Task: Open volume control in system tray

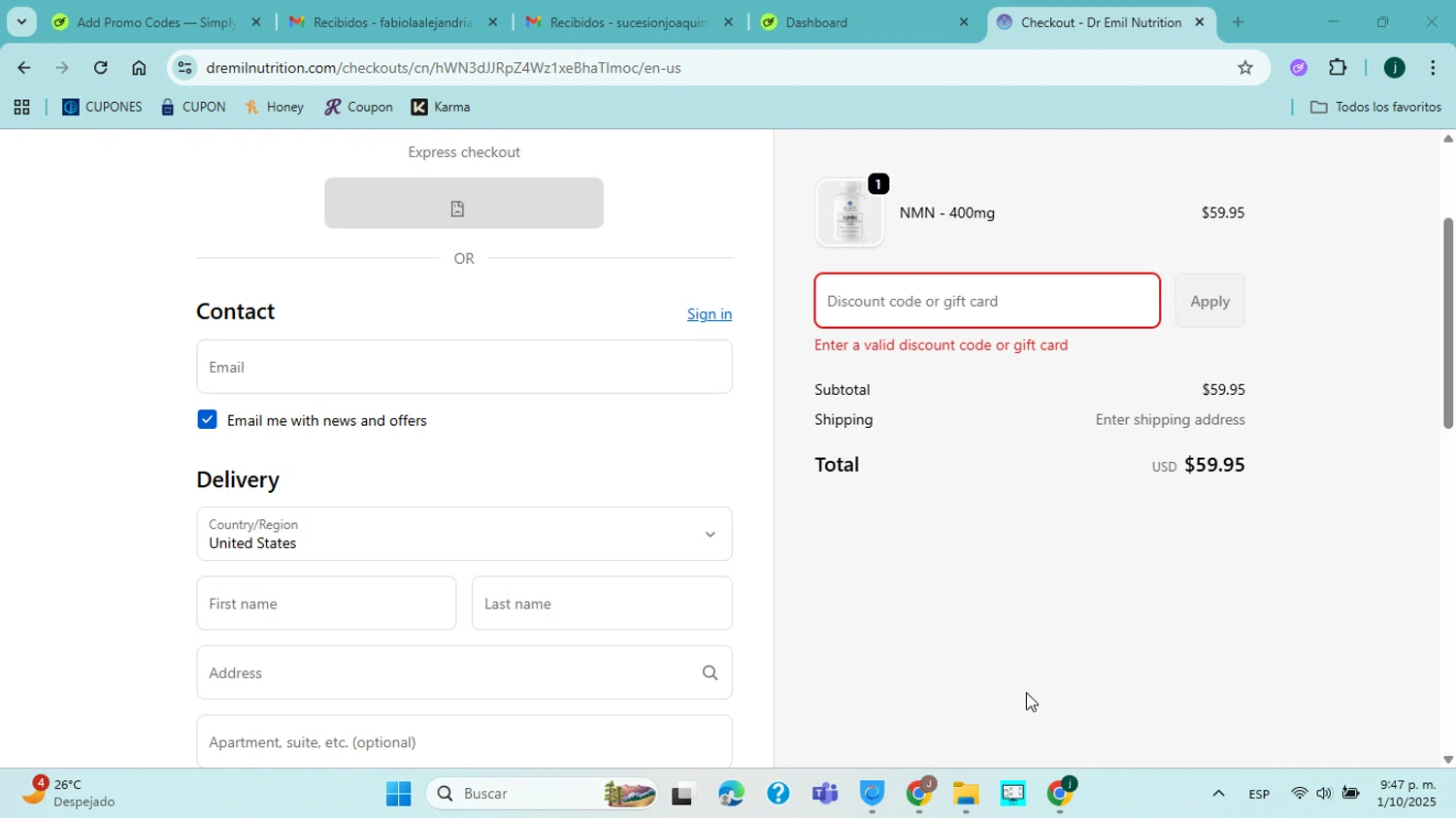Action: point(1324,794)
